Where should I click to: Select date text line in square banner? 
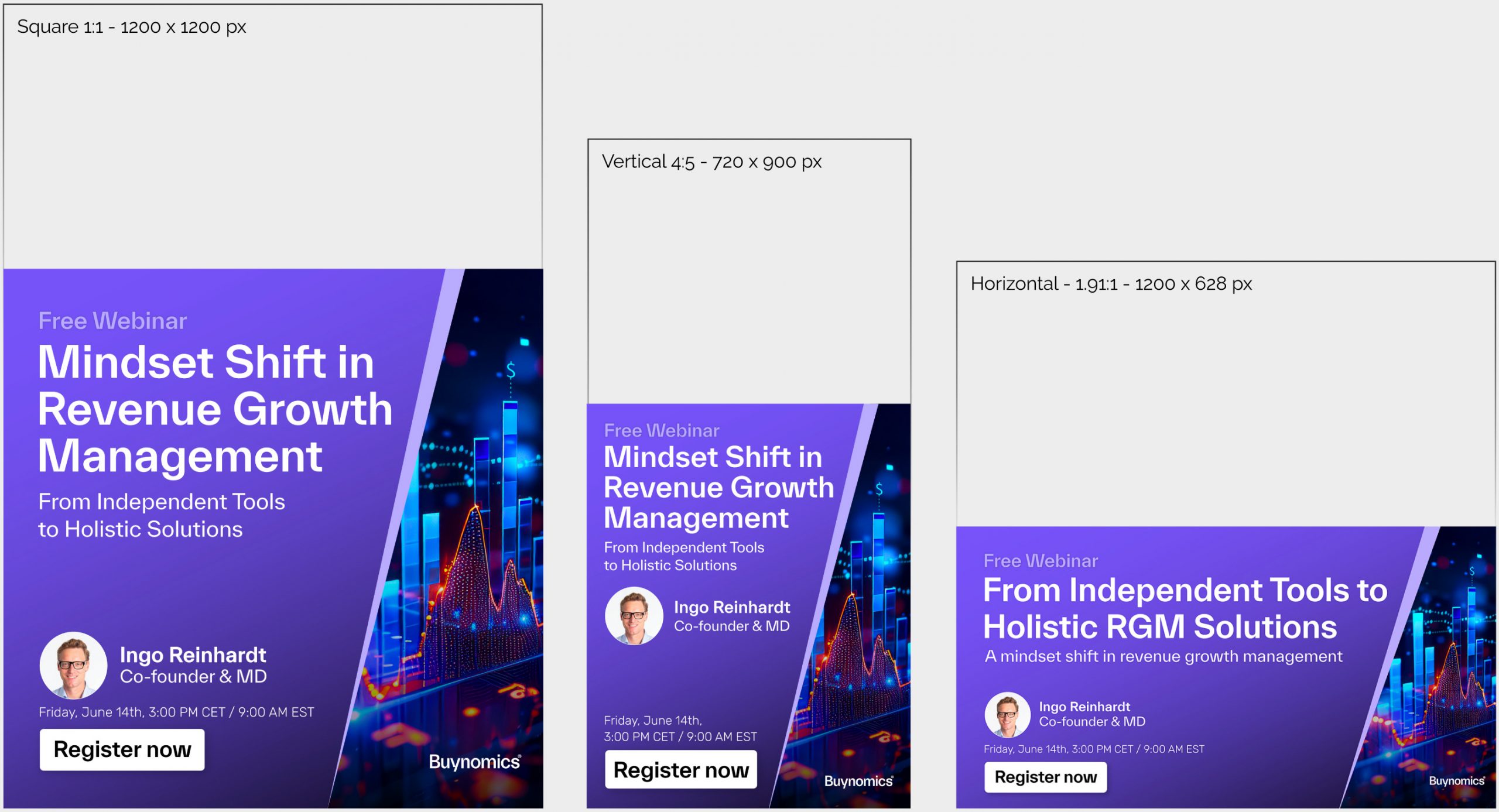pyautogui.click(x=176, y=712)
